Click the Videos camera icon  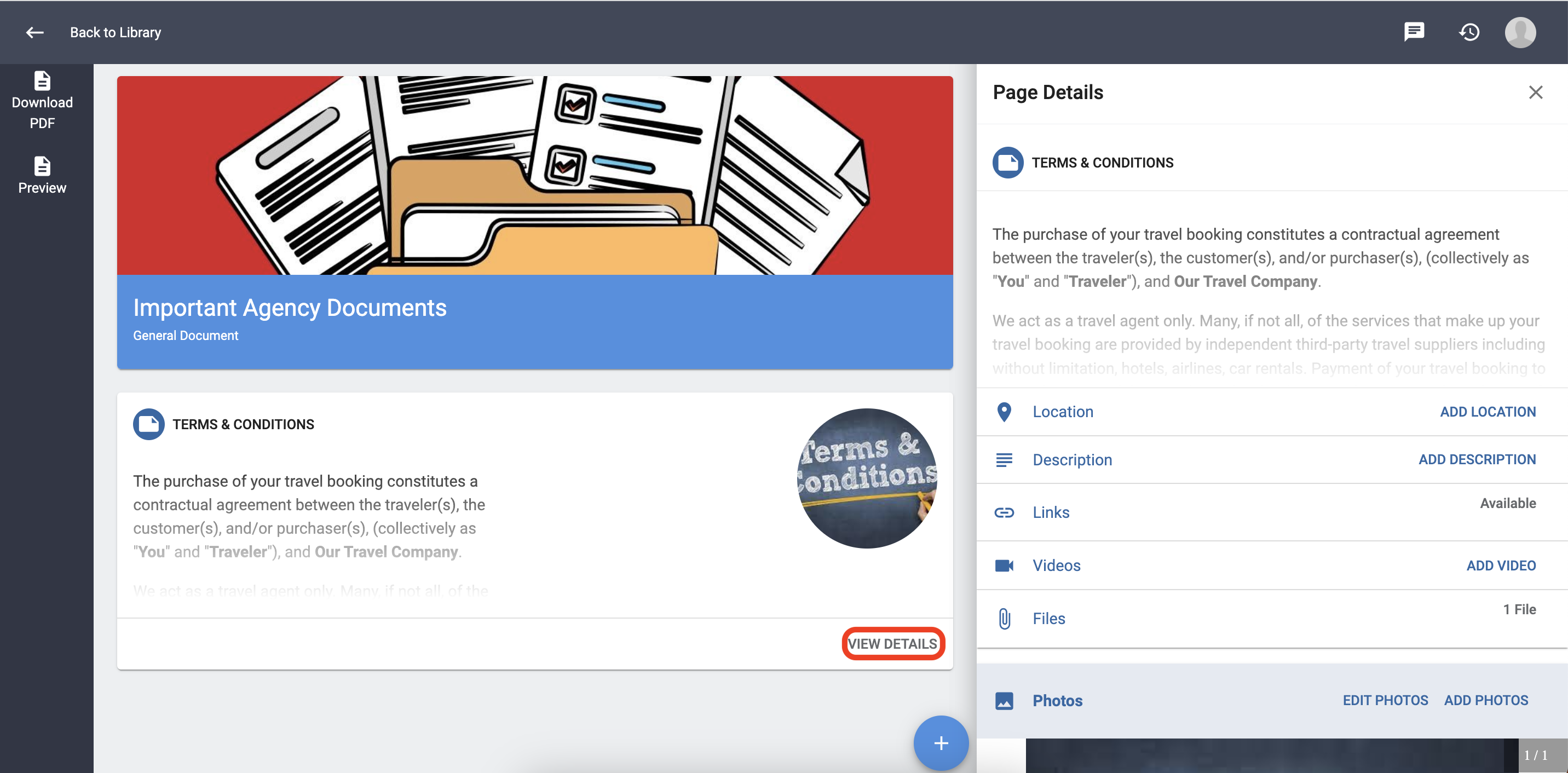click(x=1004, y=566)
